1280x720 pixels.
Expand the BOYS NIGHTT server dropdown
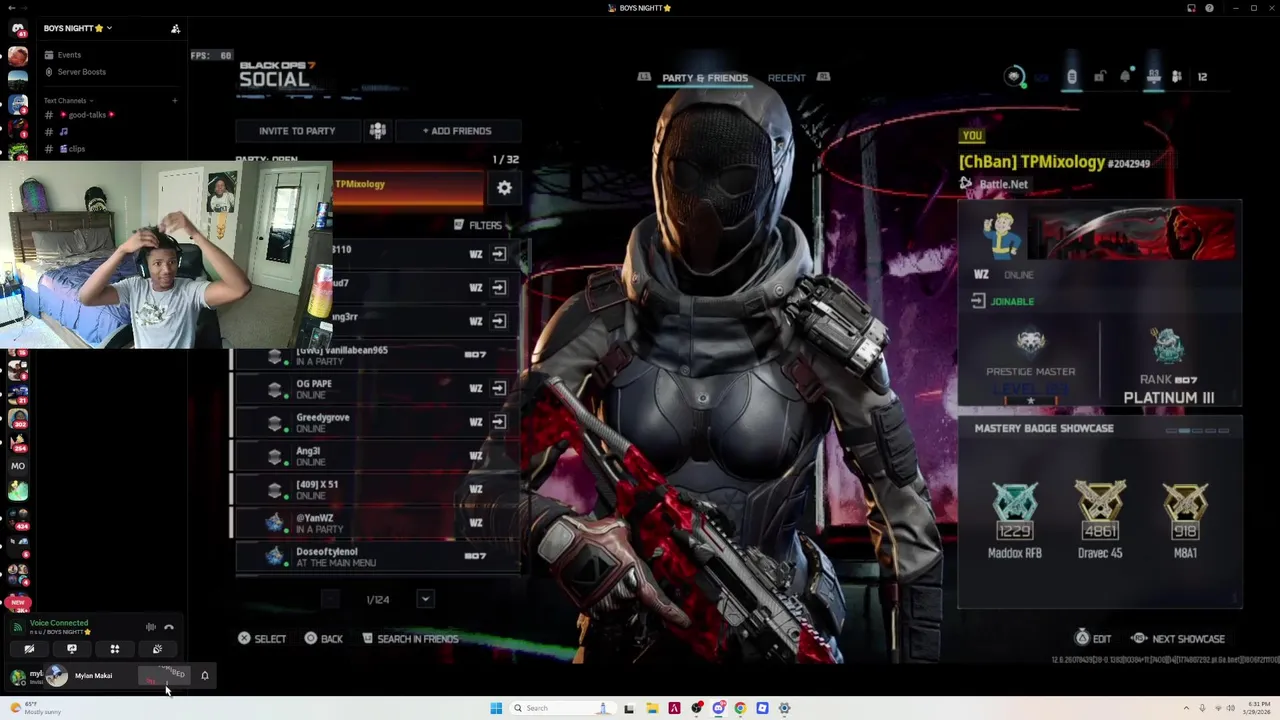(109, 29)
